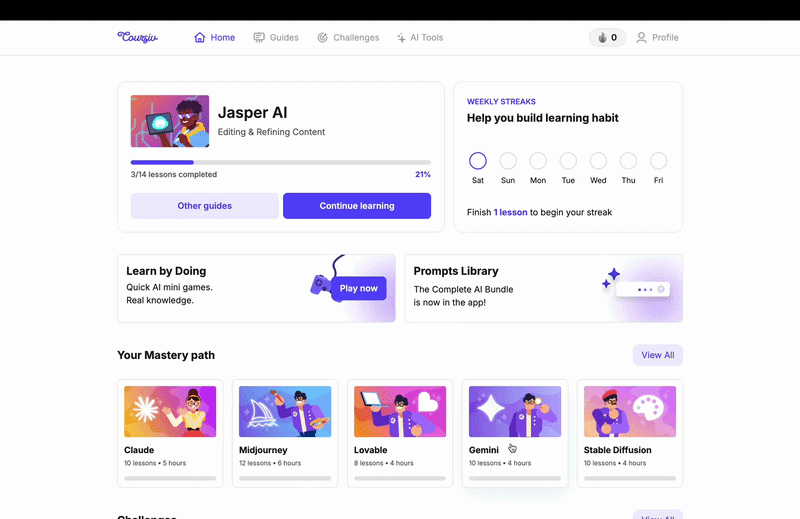
Task: Click the Learn by Doing heading
Action: coord(166,271)
